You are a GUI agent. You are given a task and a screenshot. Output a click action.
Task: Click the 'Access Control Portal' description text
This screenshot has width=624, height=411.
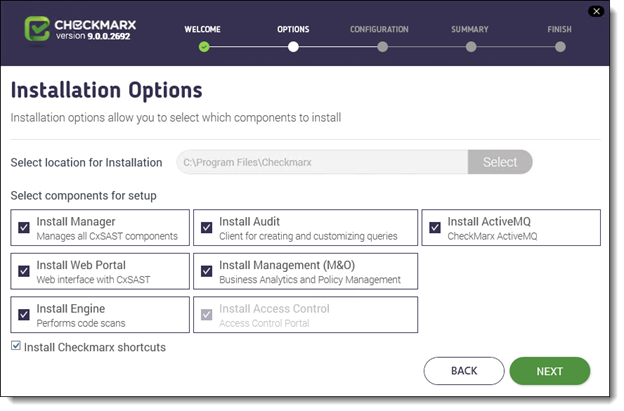click(264, 323)
